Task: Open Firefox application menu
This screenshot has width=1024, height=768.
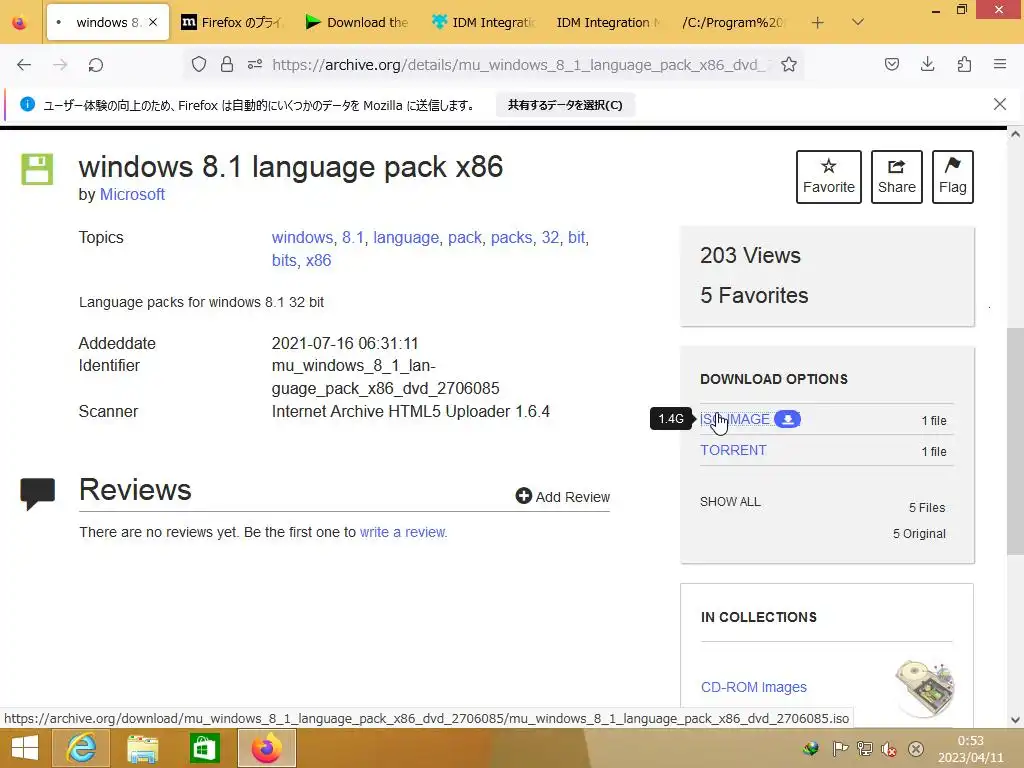Action: coord(1000,64)
